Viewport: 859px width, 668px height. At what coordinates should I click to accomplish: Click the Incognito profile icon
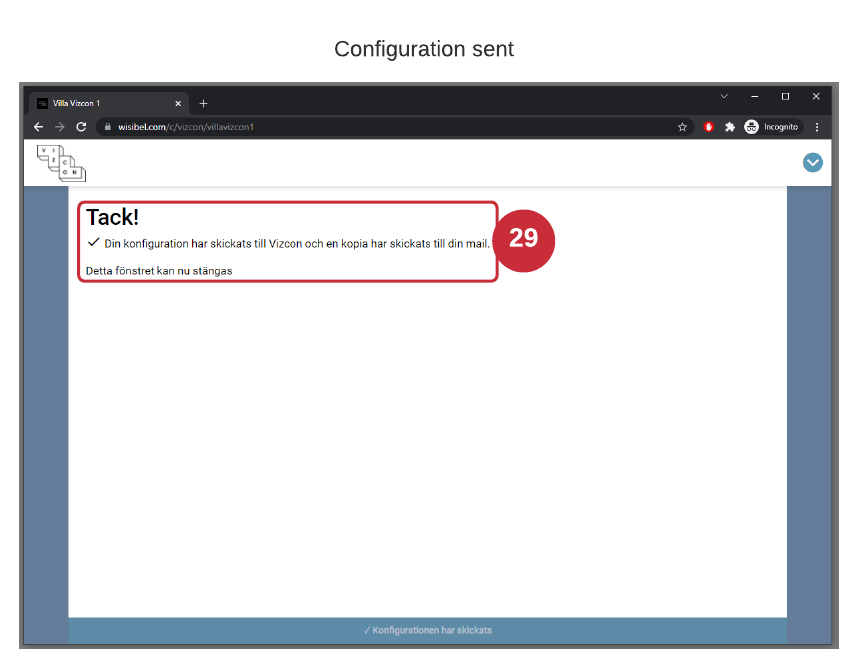point(752,127)
